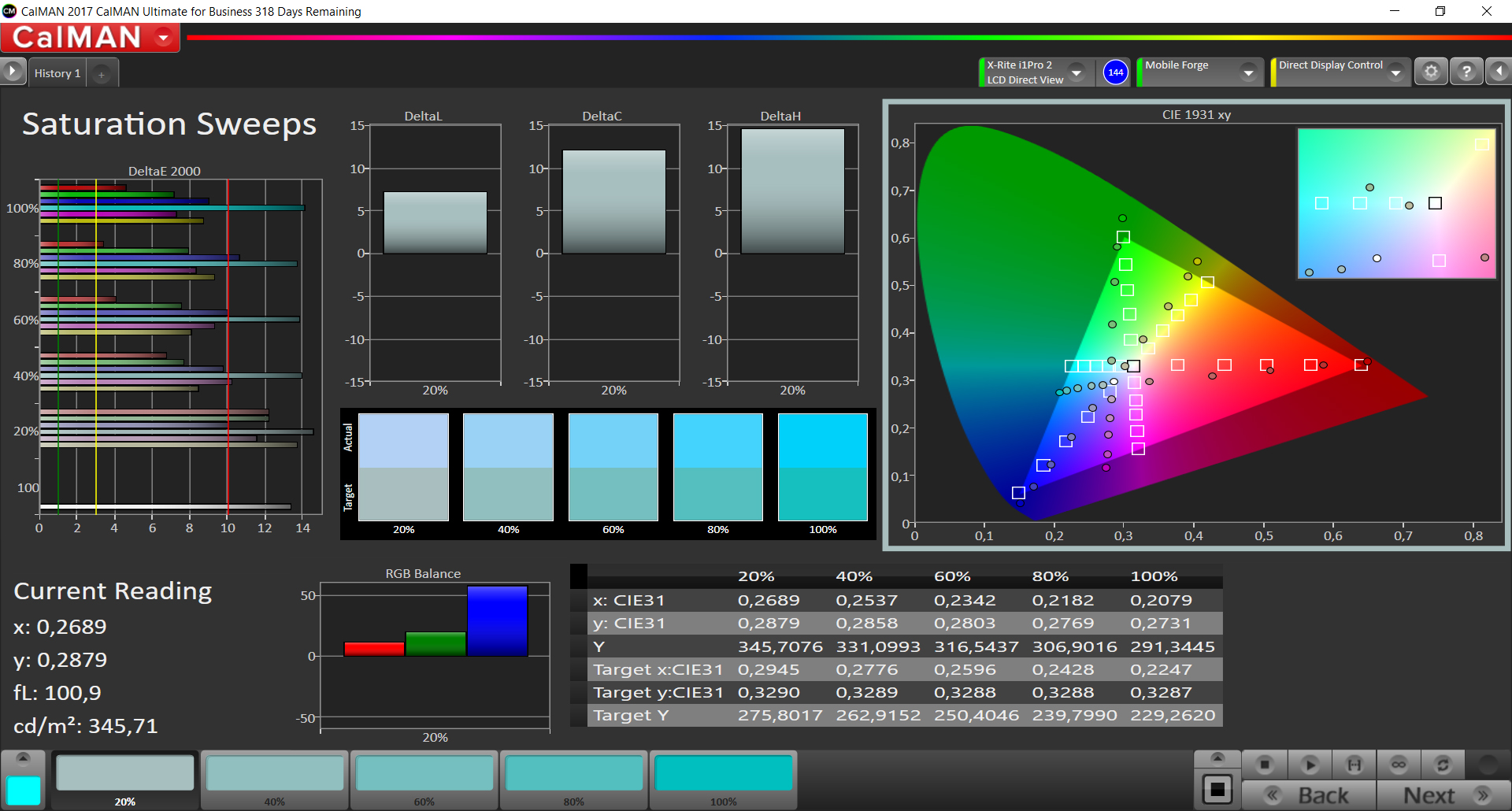The height and width of the screenshot is (811, 1512).
Task: Open the Direct Display Control dropdown
Action: tap(1395, 72)
